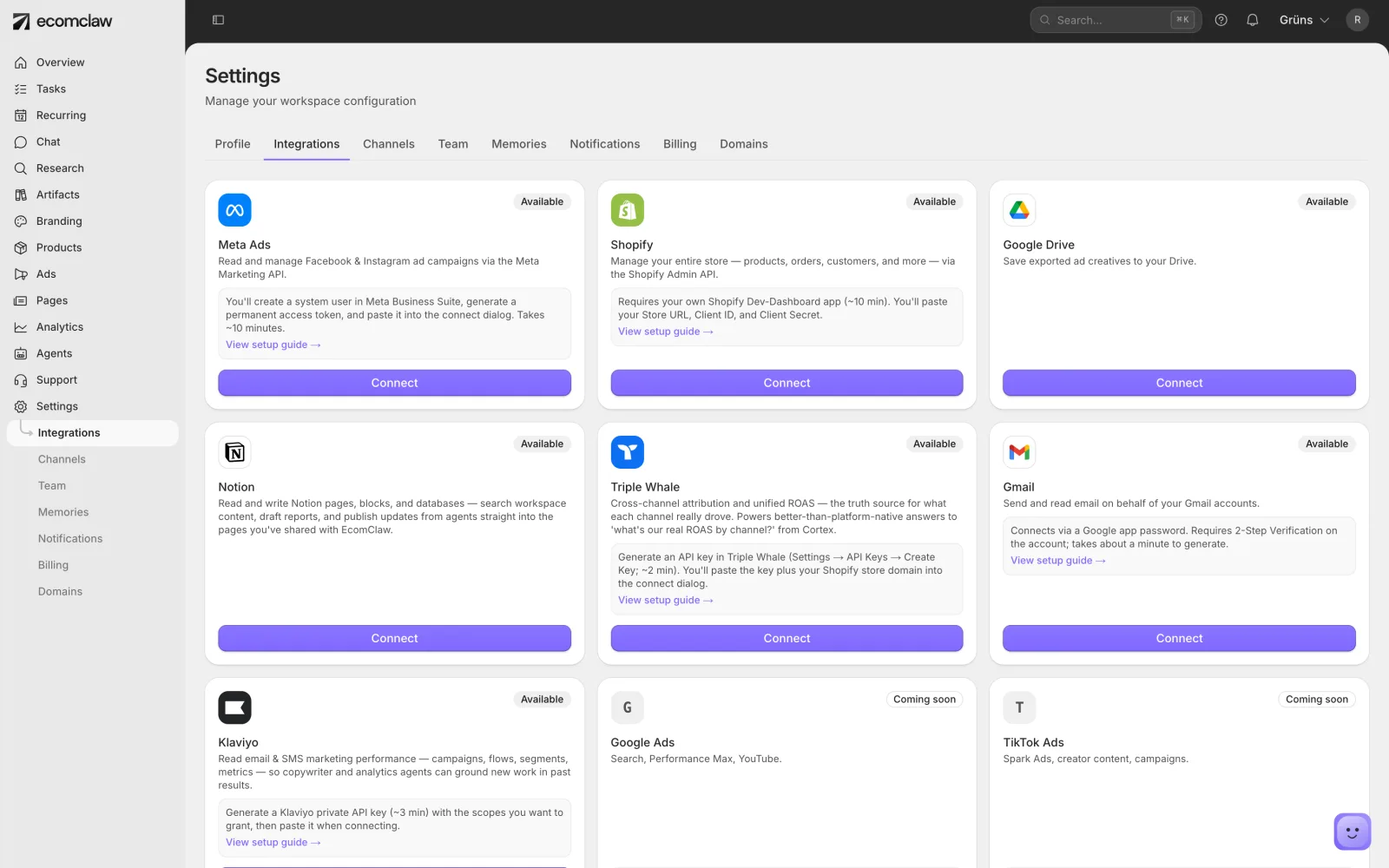Click the TikTok Ads Coming soon badge
The height and width of the screenshot is (868, 1389).
(1317, 700)
